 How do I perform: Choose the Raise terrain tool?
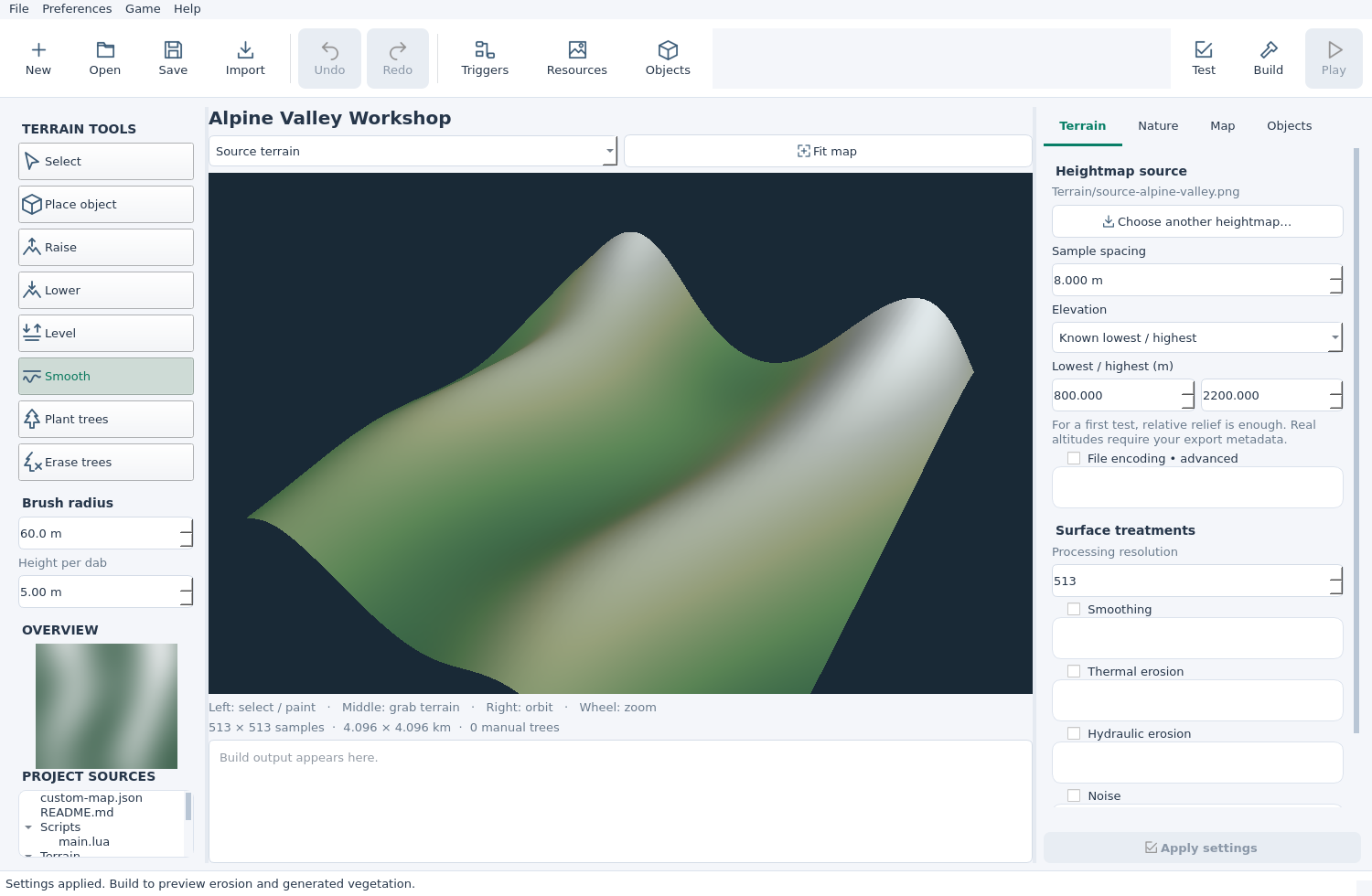[106, 248]
